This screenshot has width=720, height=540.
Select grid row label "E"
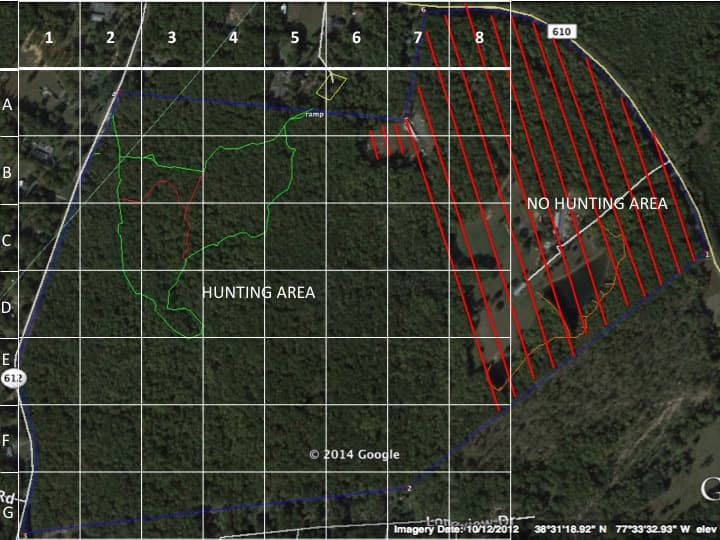(6, 360)
